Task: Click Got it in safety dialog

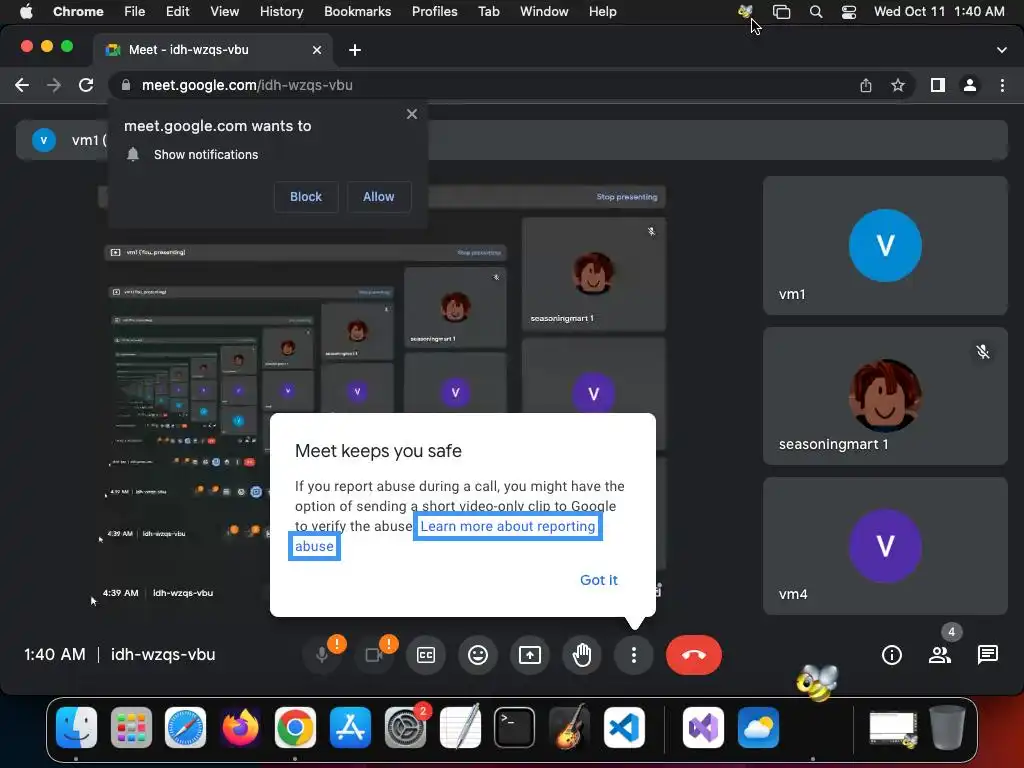Action: (x=599, y=580)
